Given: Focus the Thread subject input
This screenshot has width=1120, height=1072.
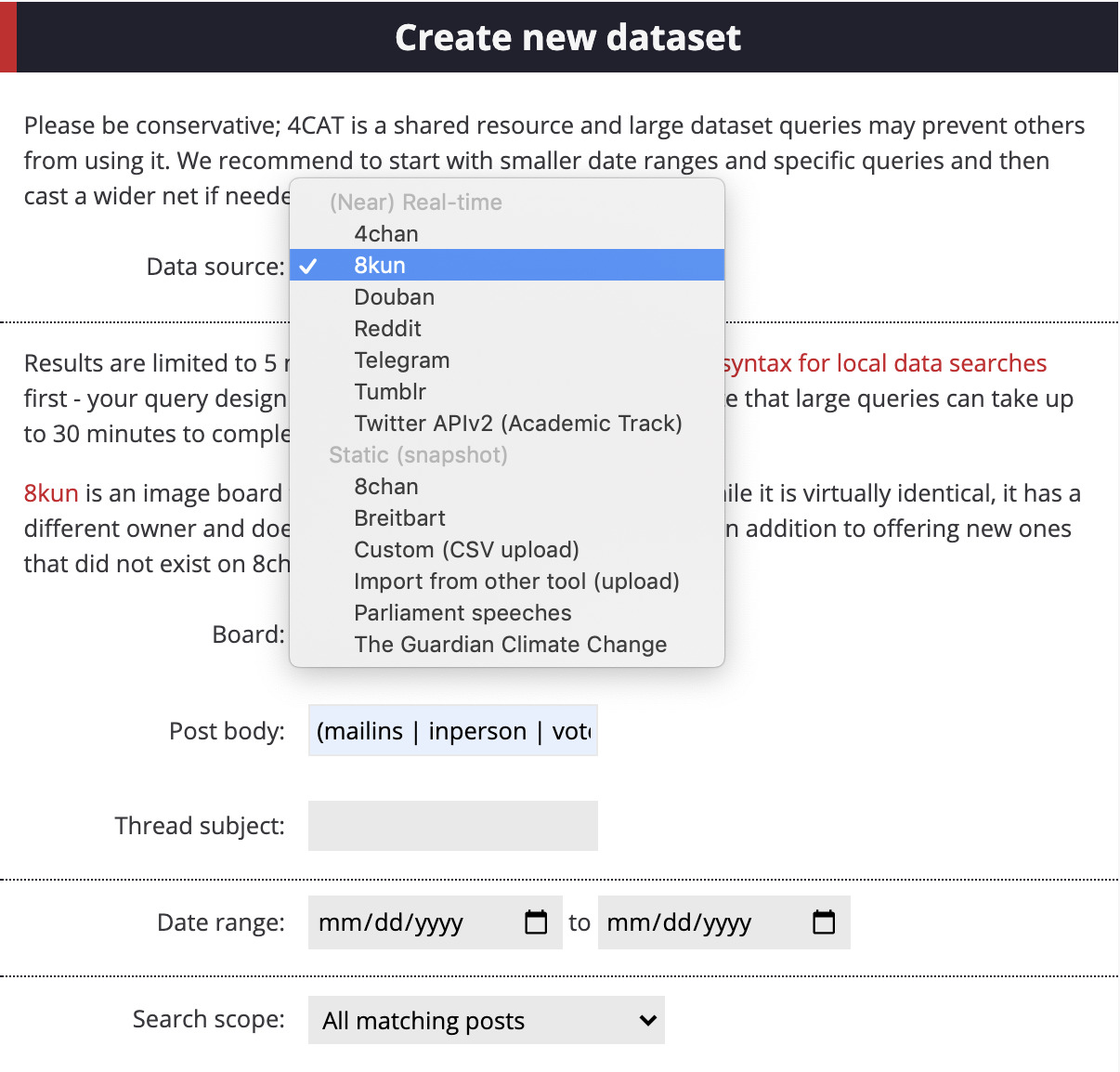Looking at the screenshot, I should (453, 826).
